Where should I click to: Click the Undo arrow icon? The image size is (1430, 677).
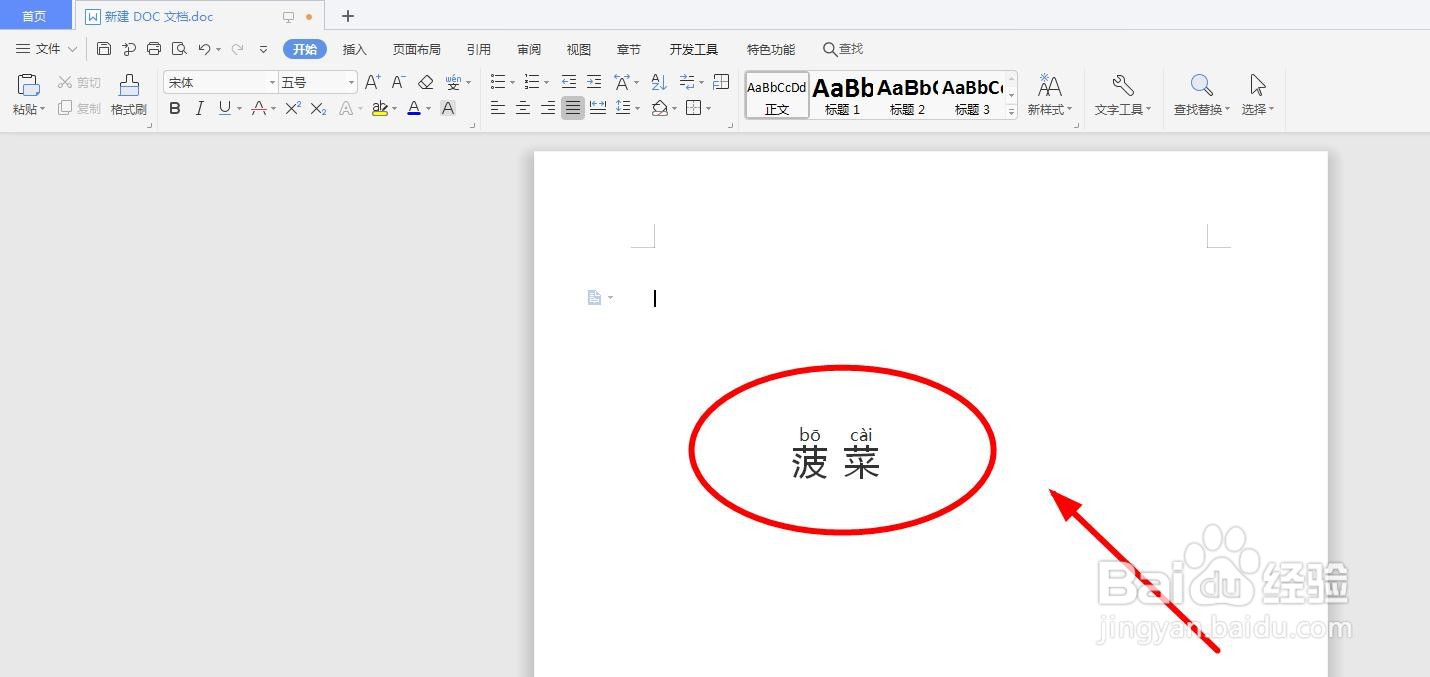click(203, 48)
